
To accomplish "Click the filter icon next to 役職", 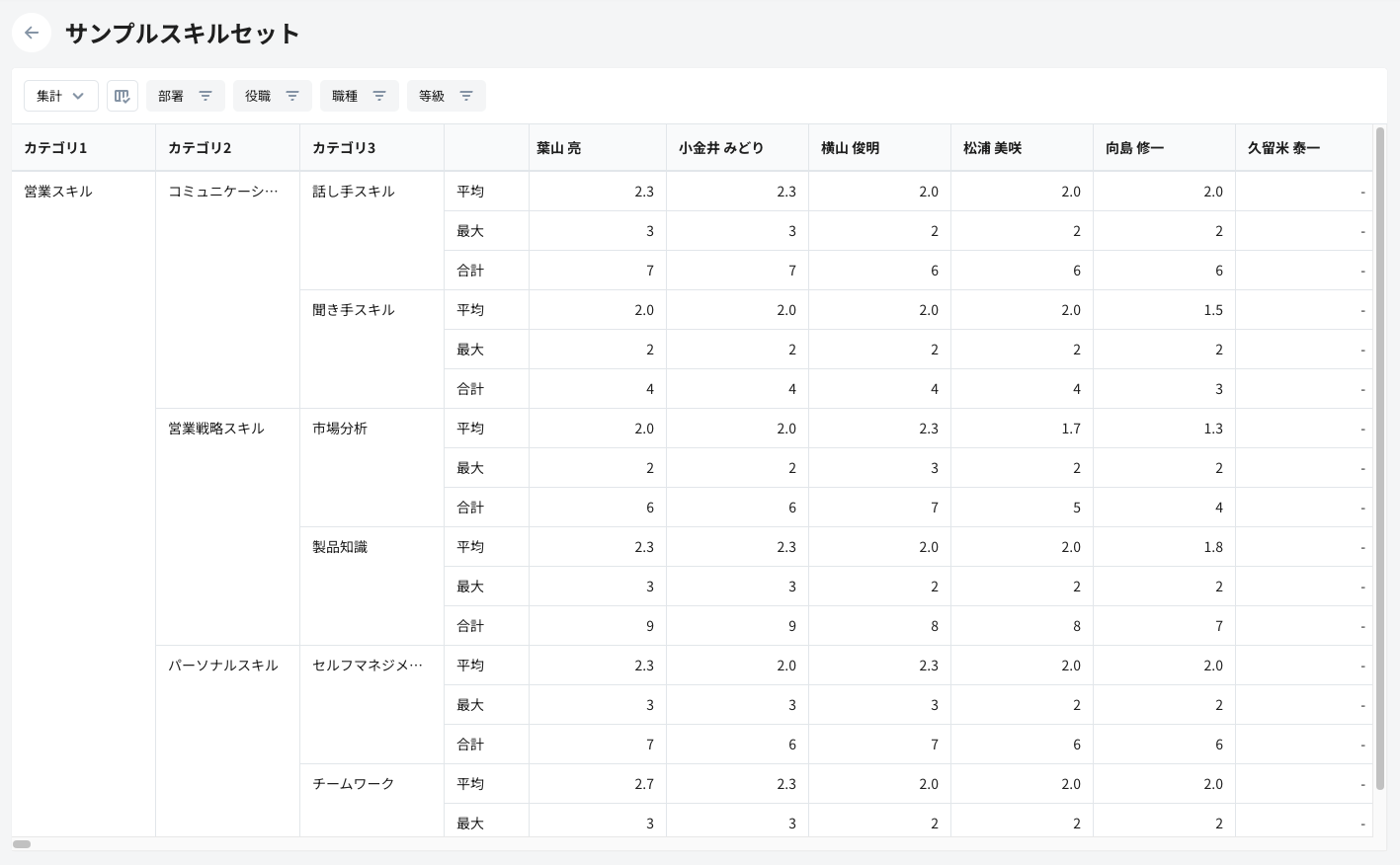I will [292, 96].
